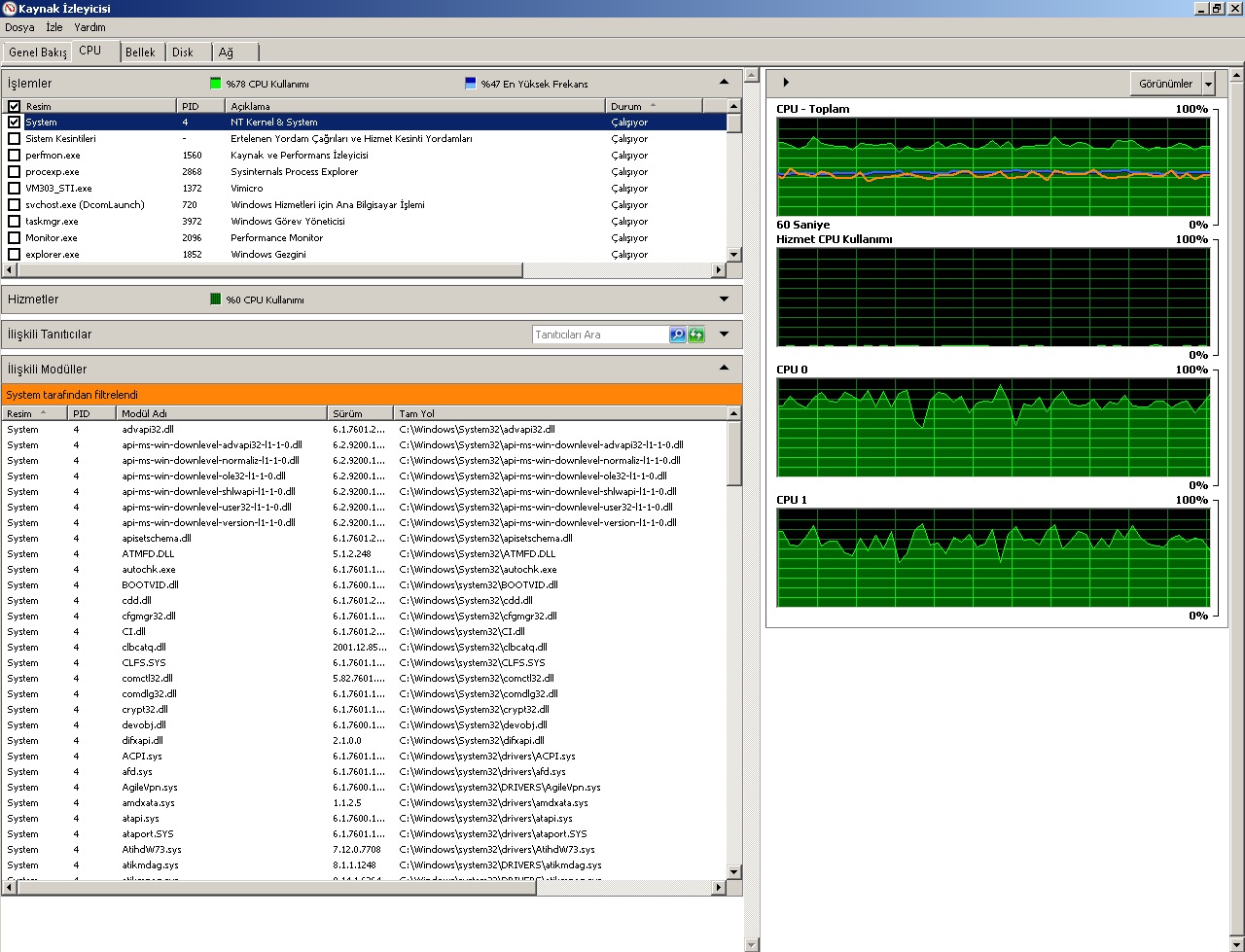
Task: Click in the Tanıtıcıları Ara search field
Action: pos(600,335)
